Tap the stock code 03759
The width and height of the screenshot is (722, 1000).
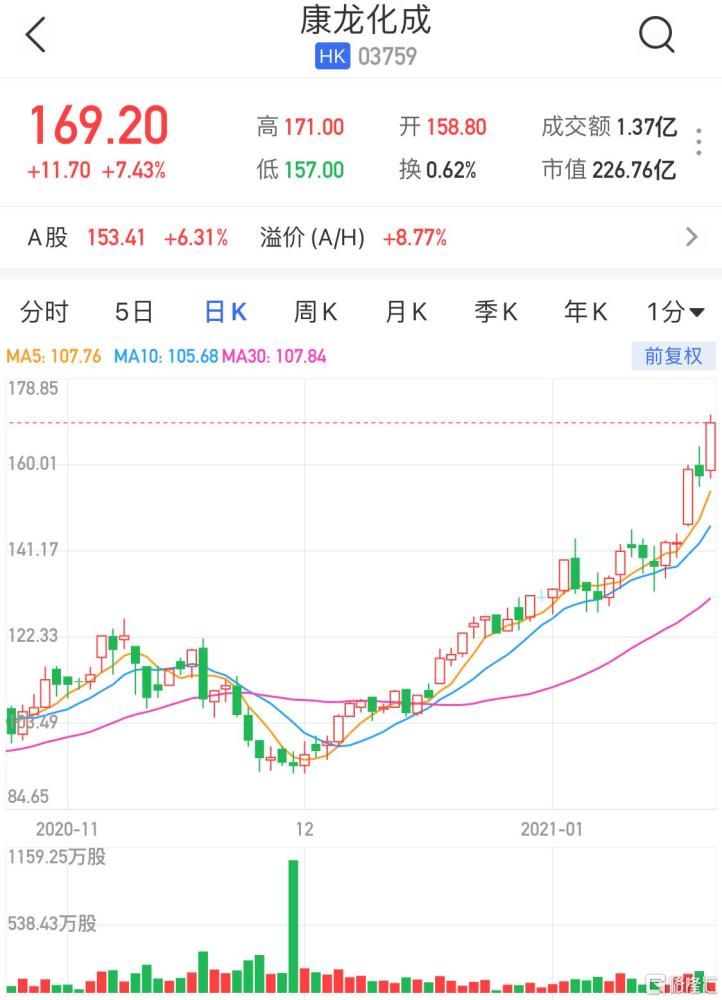[x=387, y=57]
